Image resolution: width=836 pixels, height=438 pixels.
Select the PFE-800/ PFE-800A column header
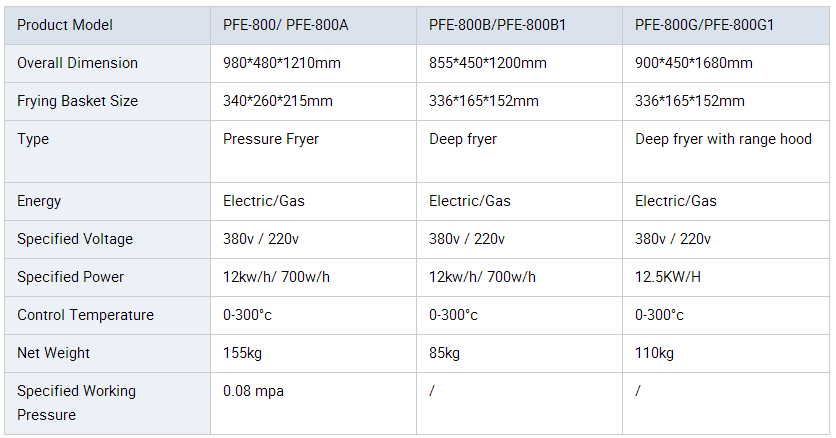point(285,25)
